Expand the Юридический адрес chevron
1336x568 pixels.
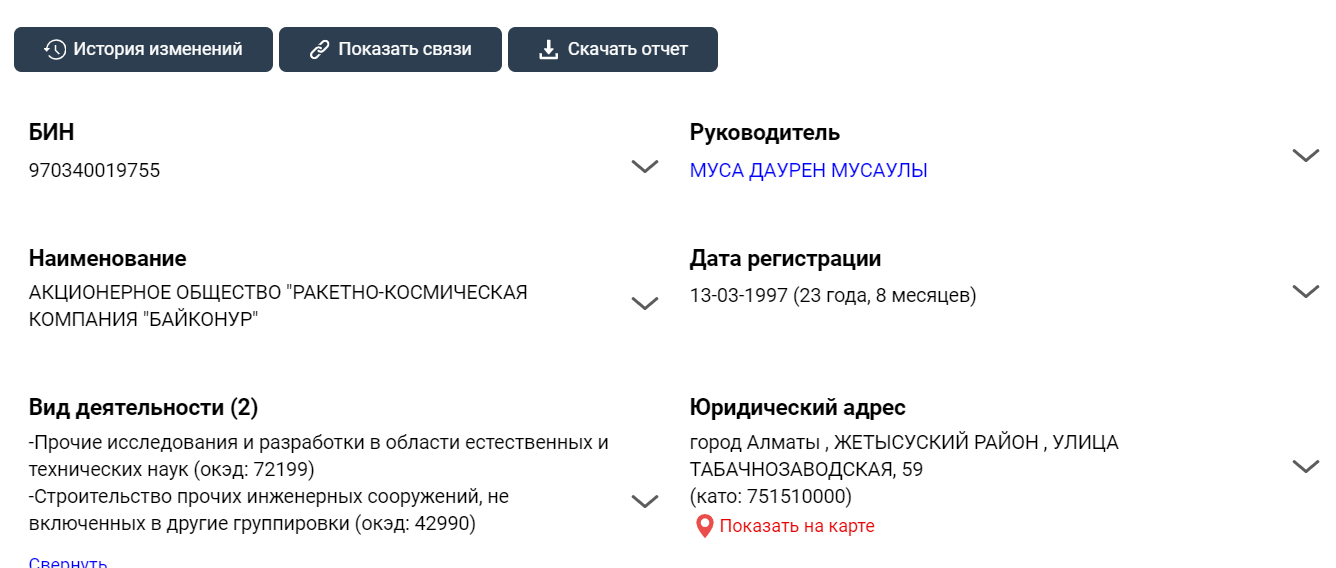(1305, 466)
